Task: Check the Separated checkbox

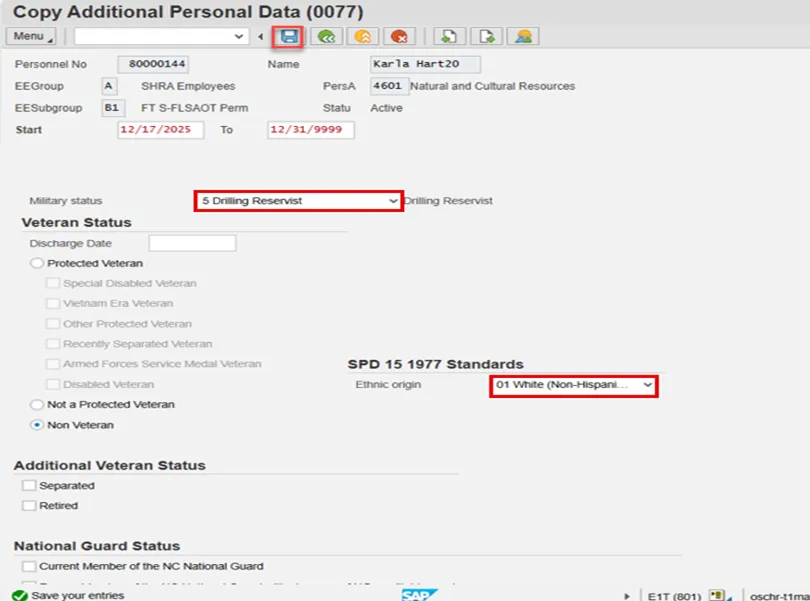Action: [29, 485]
